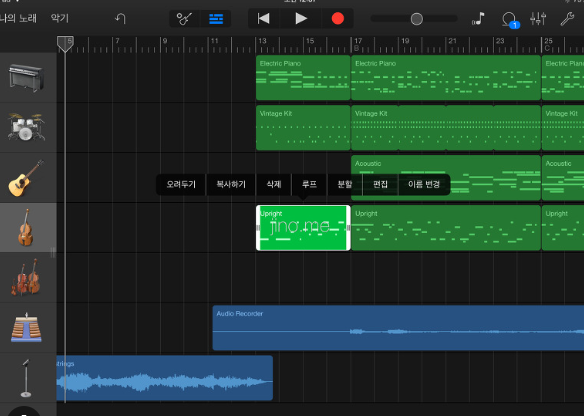Adjust the master volume slider knob
Screen dimensions: 584x416
click(x=417, y=19)
